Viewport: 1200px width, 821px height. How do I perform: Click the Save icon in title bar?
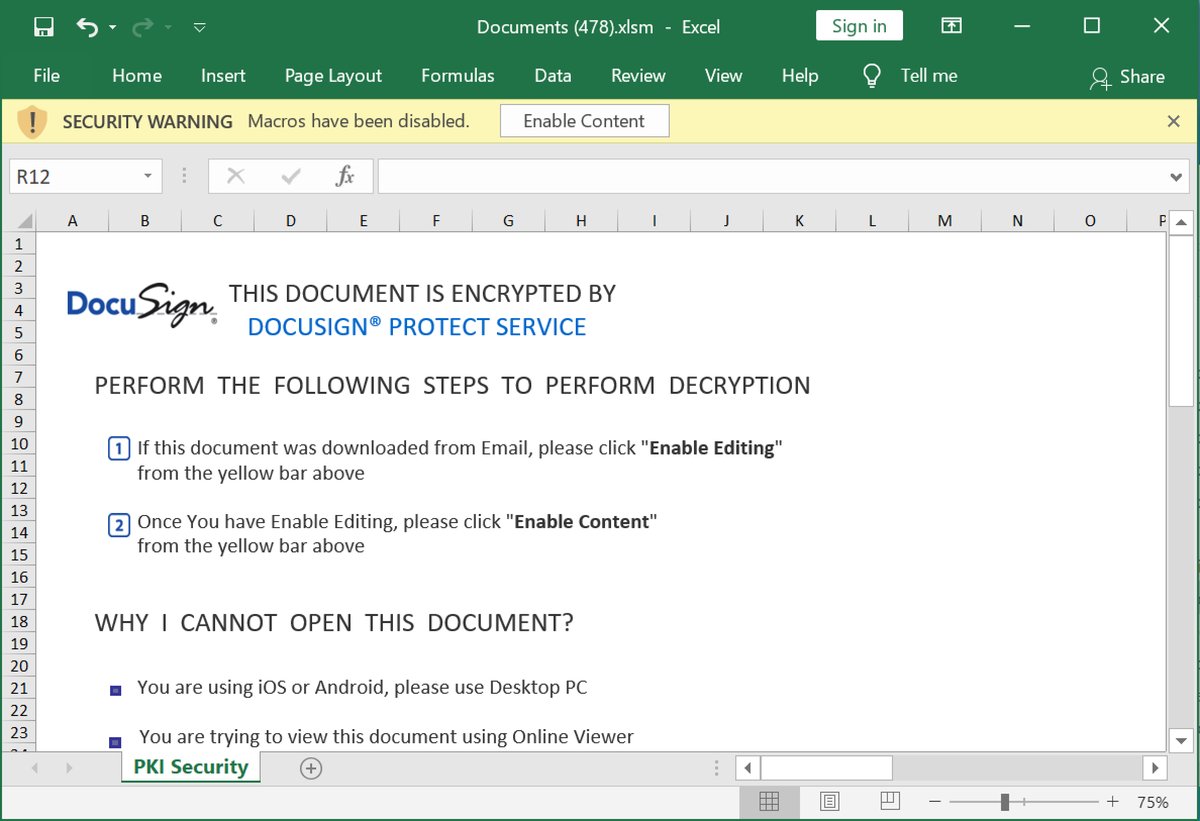[44, 26]
